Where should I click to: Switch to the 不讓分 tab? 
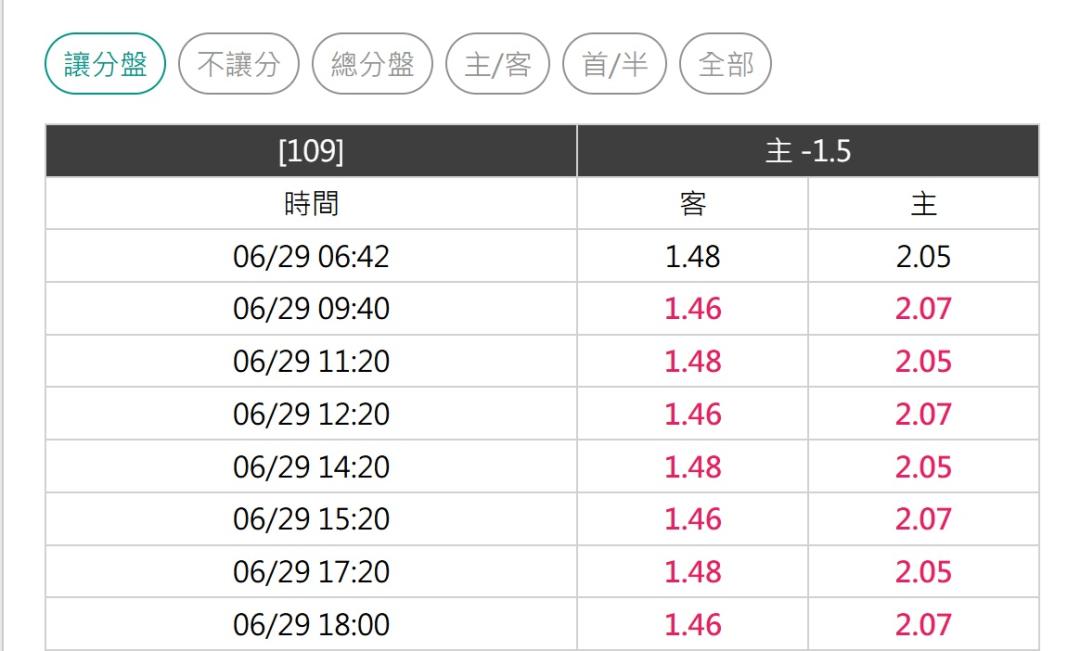pyautogui.click(x=239, y=64)
